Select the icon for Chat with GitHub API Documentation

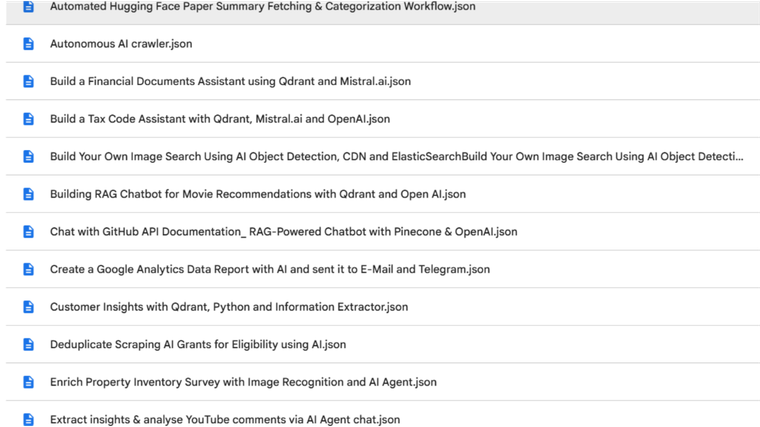click(x=28, y=231)
